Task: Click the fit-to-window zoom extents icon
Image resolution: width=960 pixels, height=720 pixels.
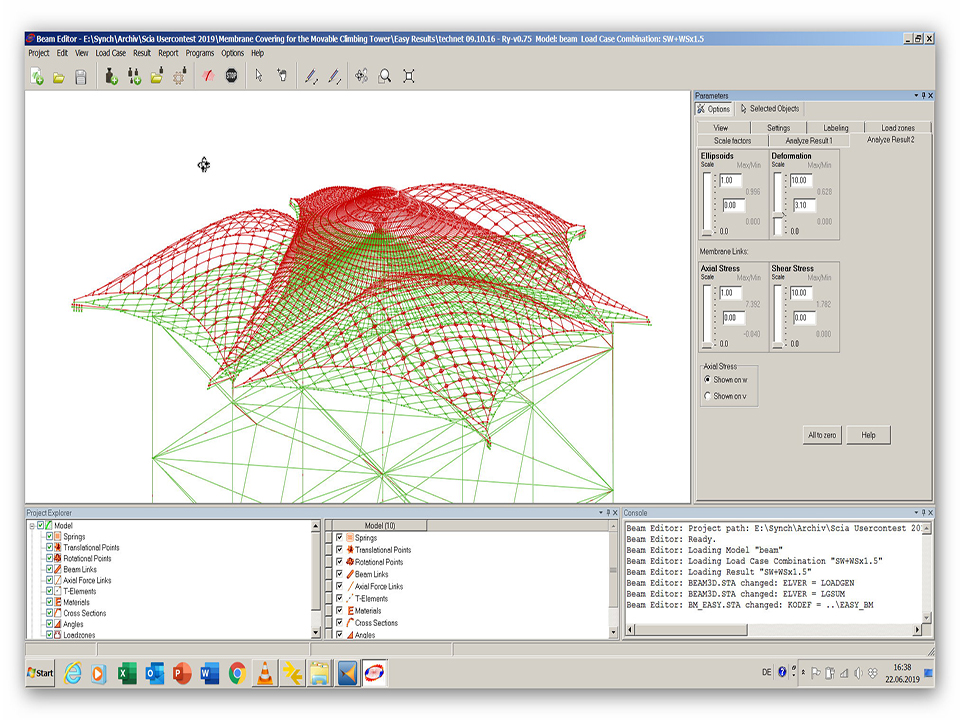Action: click(x=408, y=76)
